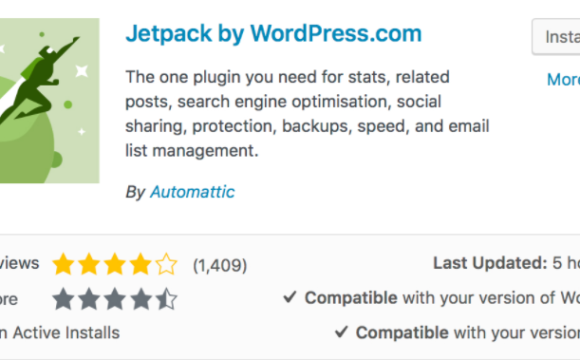
Task: Open the Jetpack by WordPress.com title link
Action: [273, 34]
